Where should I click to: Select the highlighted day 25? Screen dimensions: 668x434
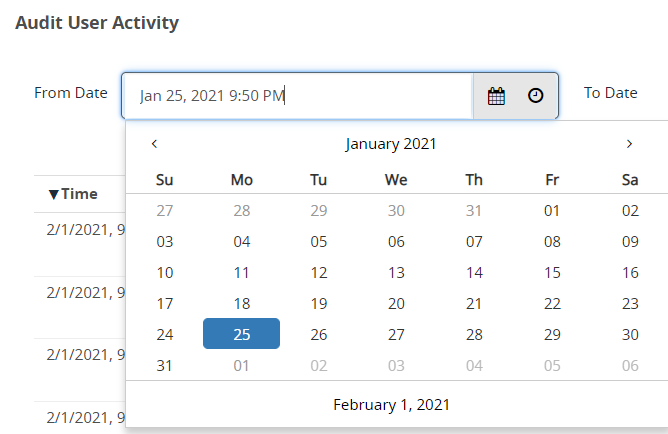coord(242,334)
